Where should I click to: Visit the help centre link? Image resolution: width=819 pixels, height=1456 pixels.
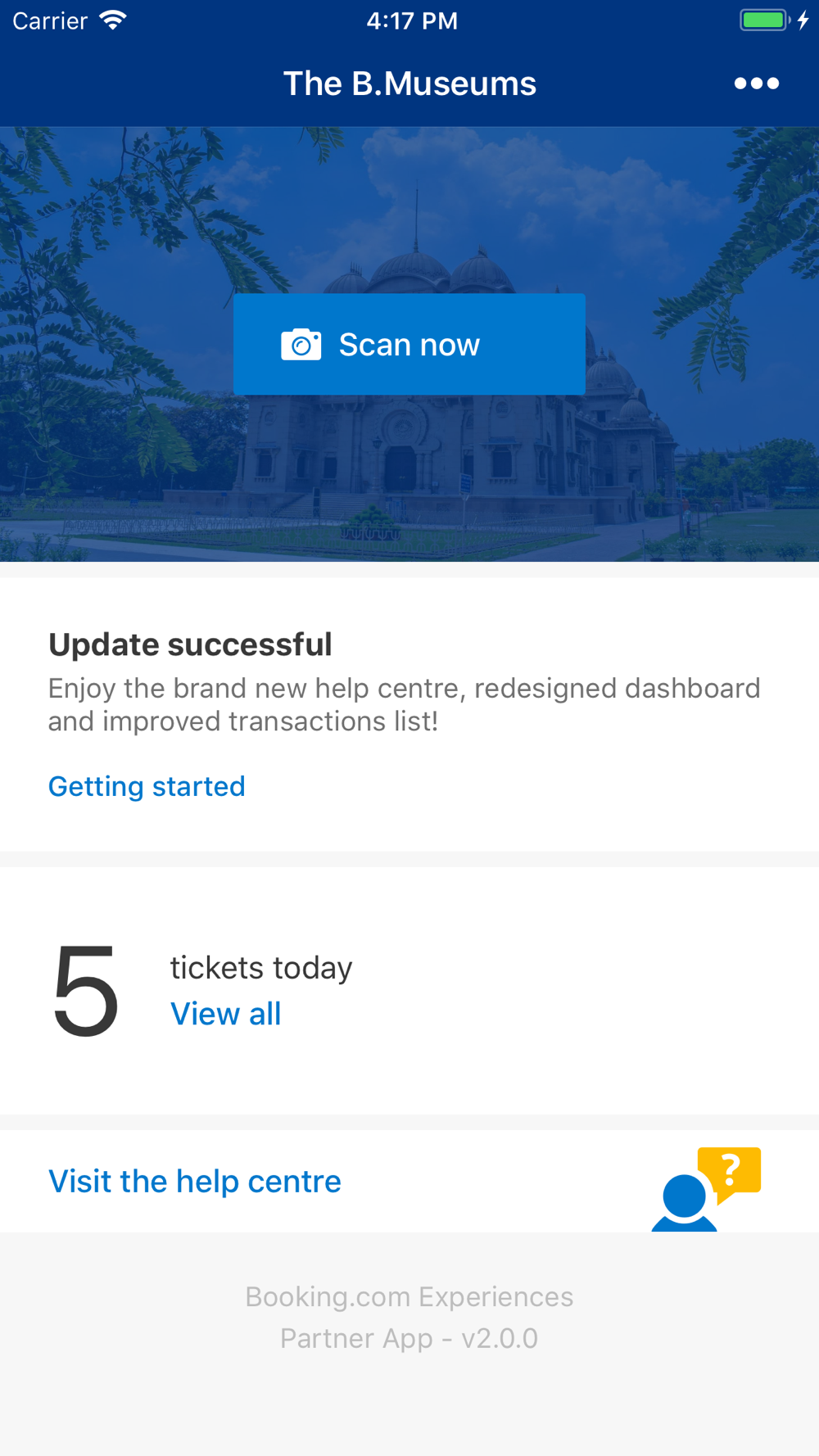pyautogui.click(x=195, y=1182)
